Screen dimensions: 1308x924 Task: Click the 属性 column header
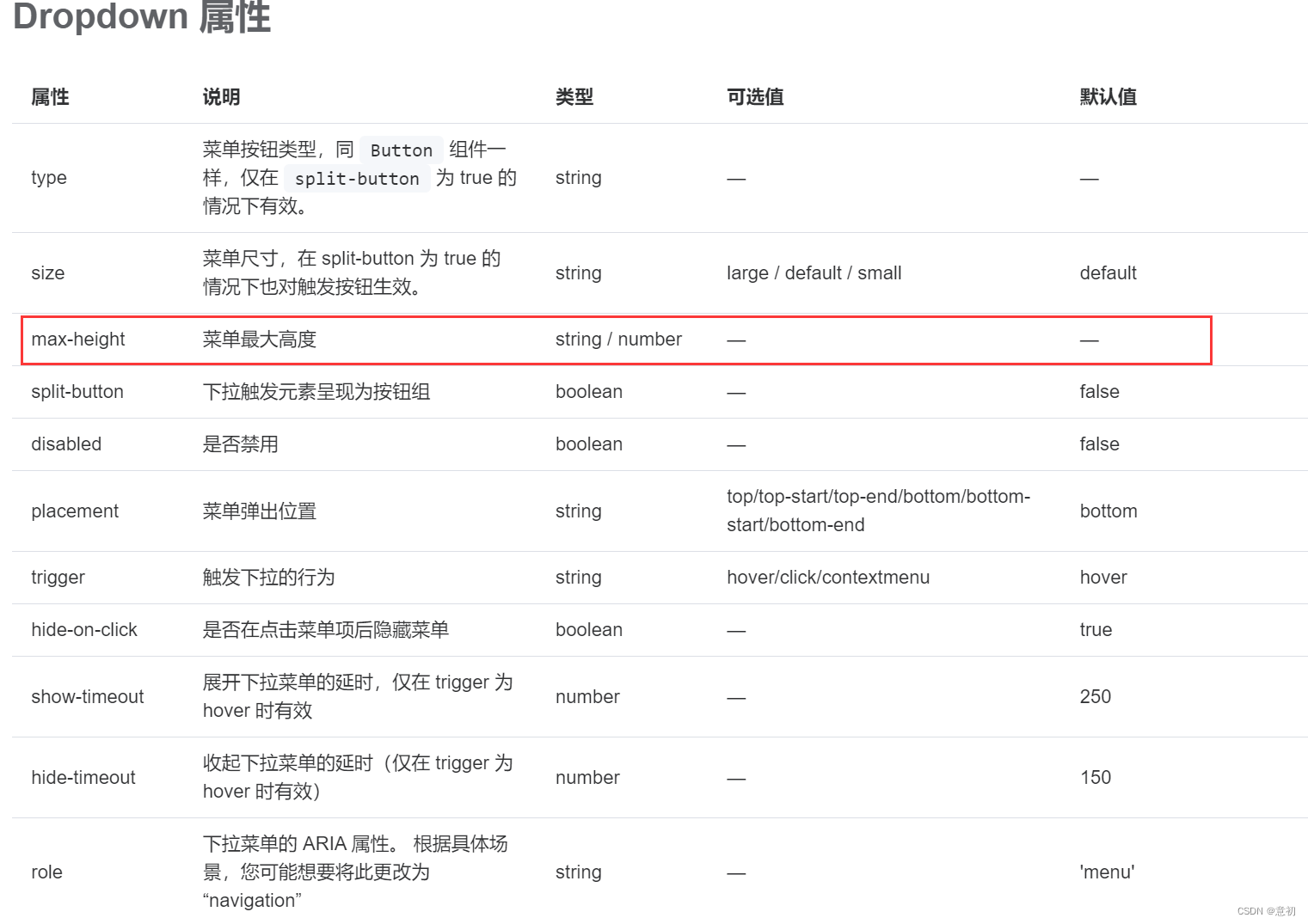tap(49, 97)
